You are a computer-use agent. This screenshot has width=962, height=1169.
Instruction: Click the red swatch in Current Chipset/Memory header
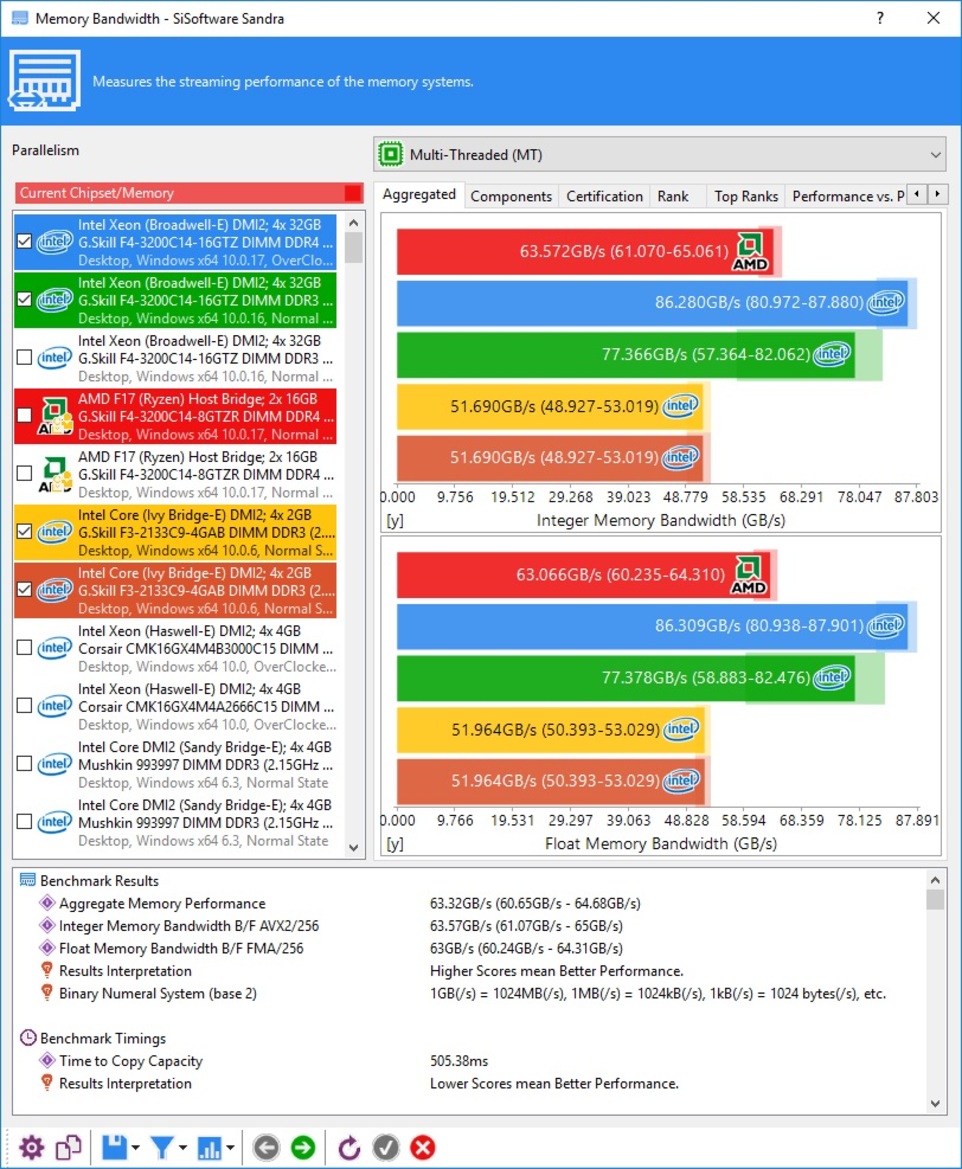pyautogui.click(x=353, y=193)
